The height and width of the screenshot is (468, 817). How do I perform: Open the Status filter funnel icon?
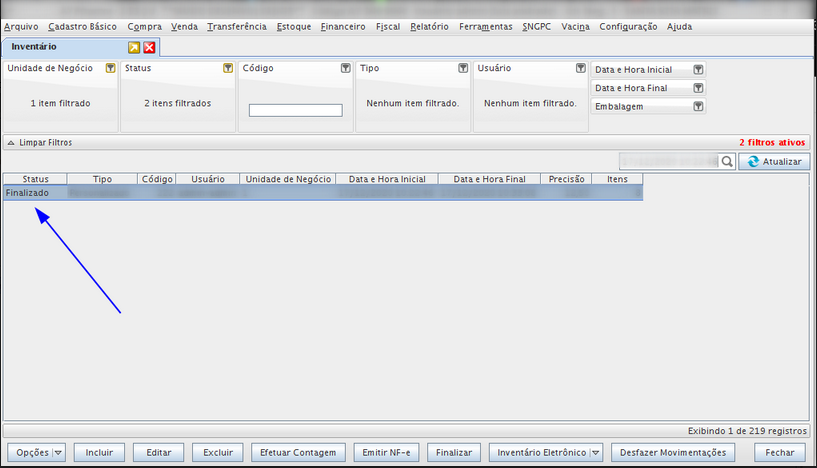pyautogui.click(x=228, y=68)
